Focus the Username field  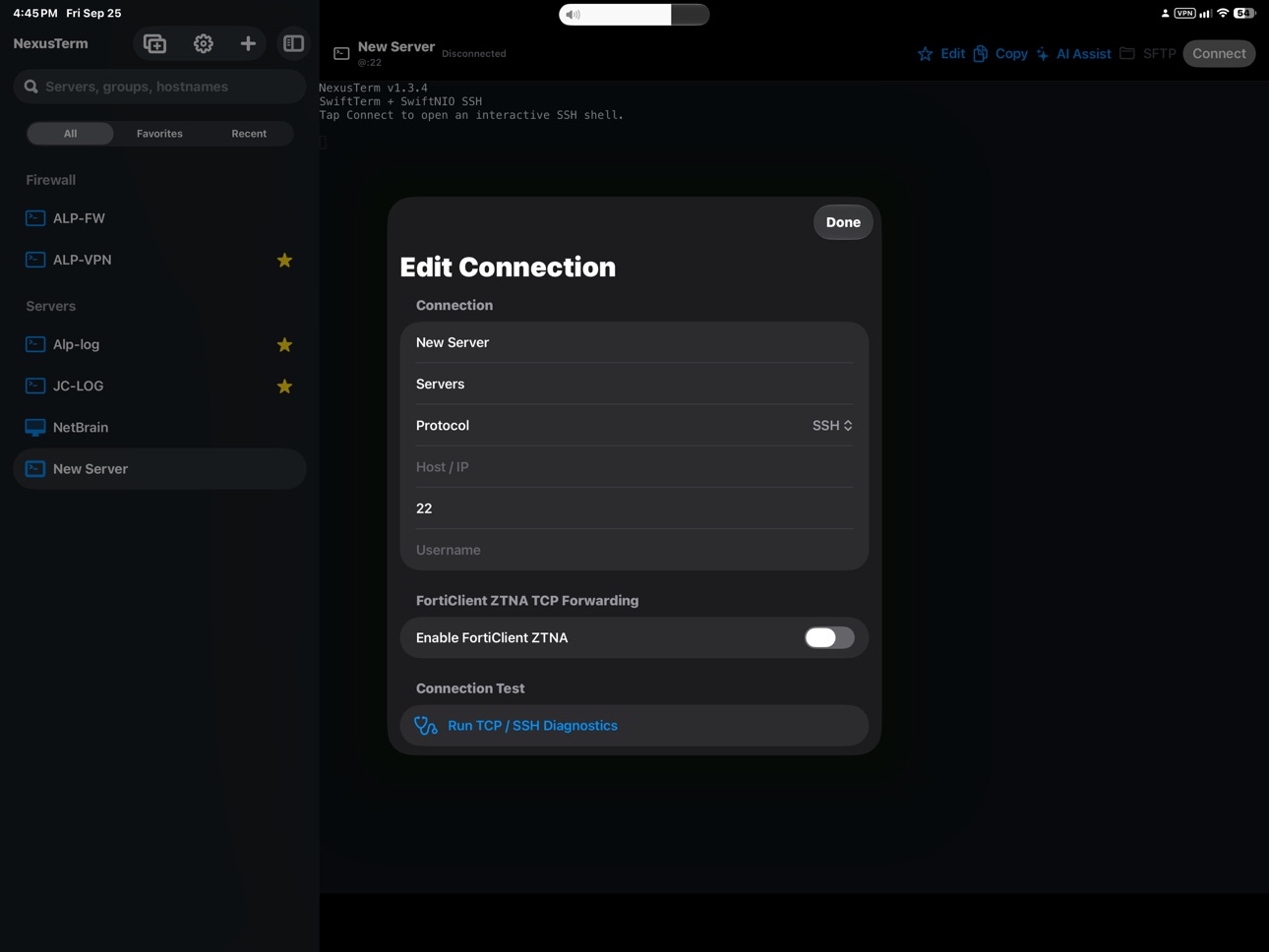634,550
